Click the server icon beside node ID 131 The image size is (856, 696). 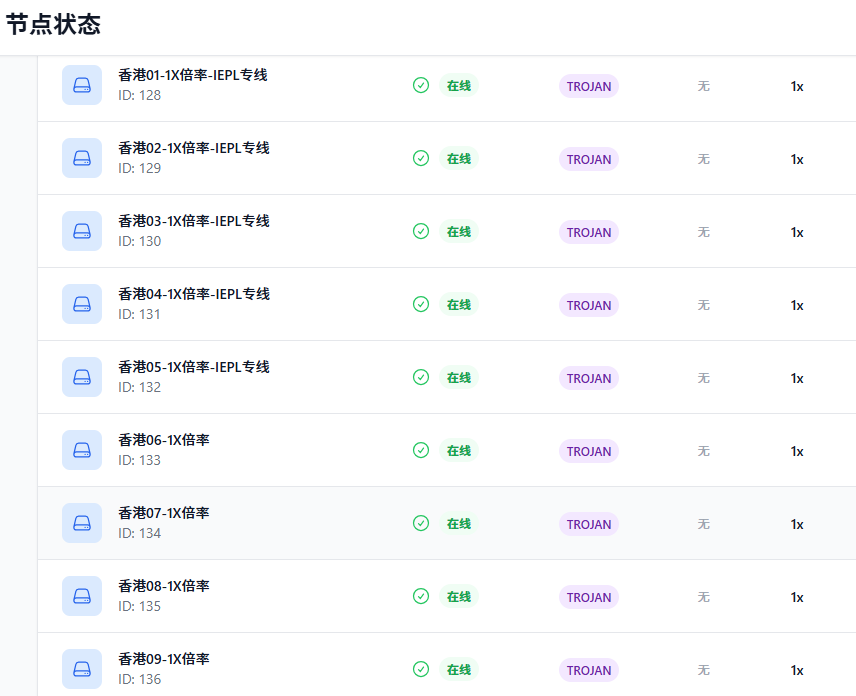tap(82, 304)
